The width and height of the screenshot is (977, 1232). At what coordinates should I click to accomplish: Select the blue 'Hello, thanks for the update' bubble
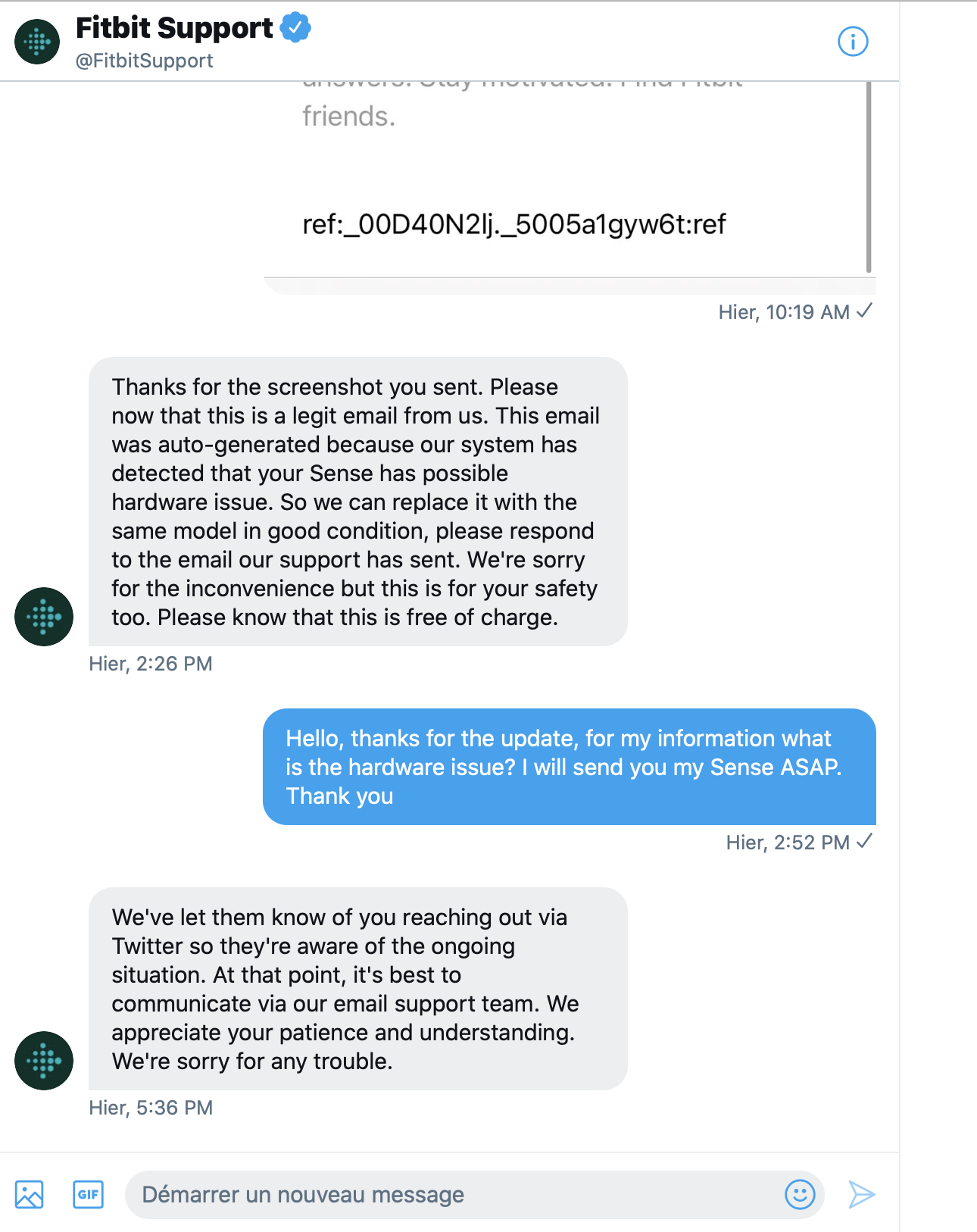(x=569, y=767)
